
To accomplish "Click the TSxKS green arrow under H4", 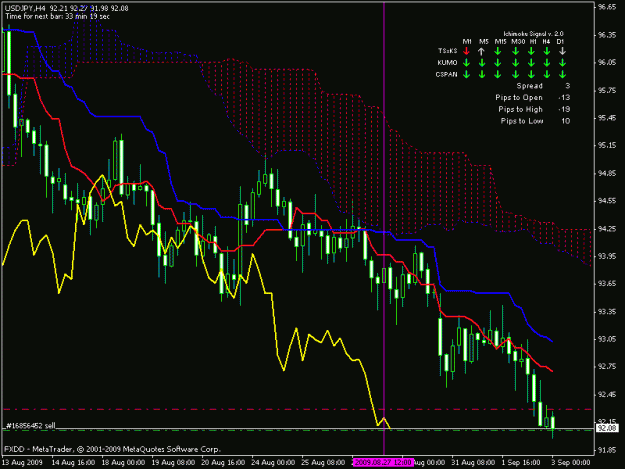I will [x=547, y=51].
